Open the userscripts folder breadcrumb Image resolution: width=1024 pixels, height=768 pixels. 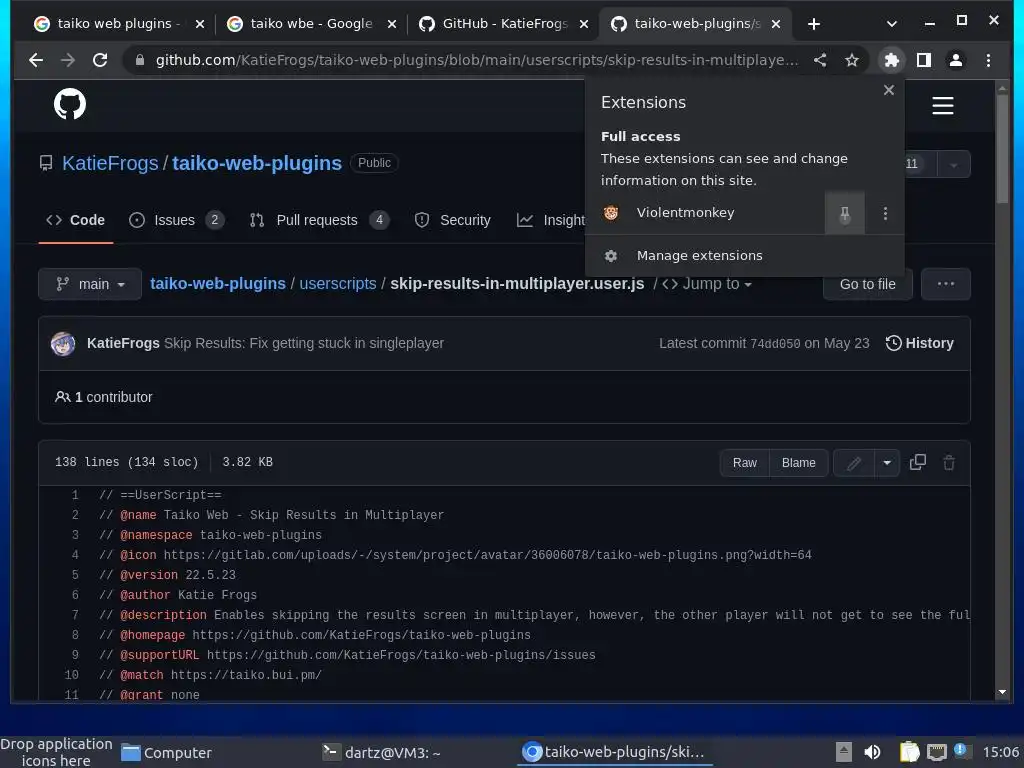[x=338, y=284]
